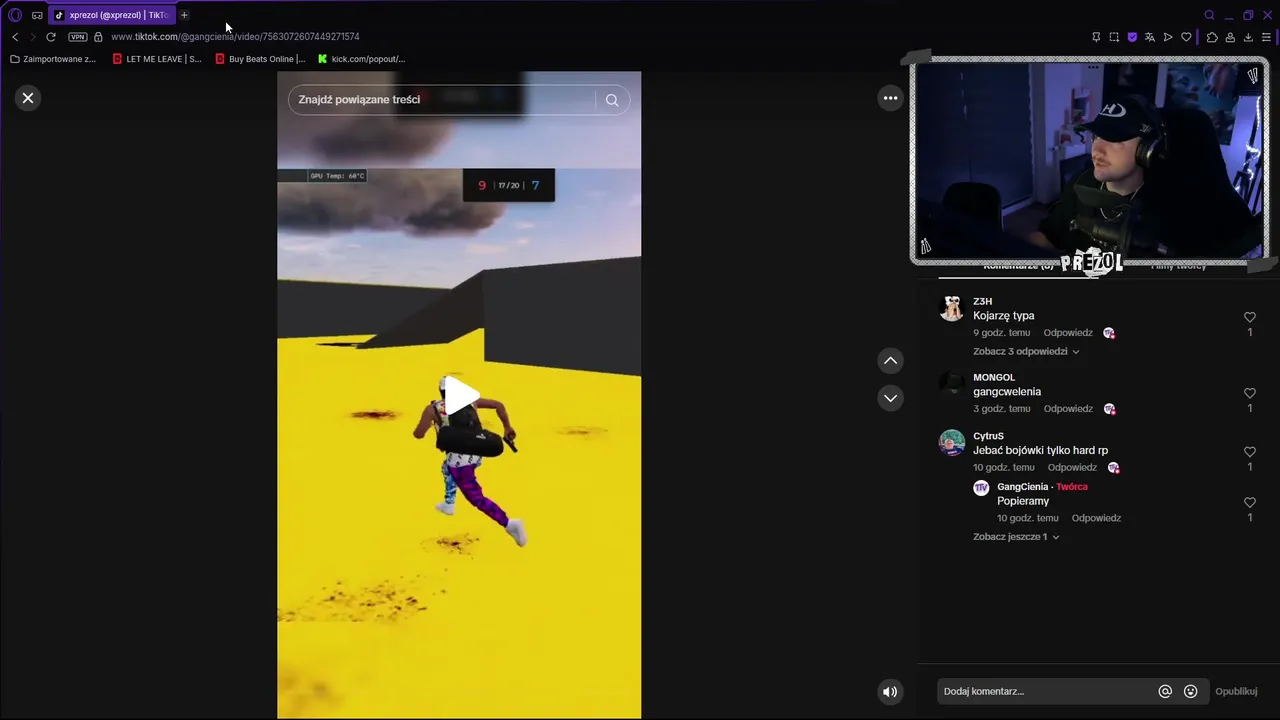Open the Opera menu logo
Image resolution: width=1280 pixels, height=720 pixels.
[15, 15]
